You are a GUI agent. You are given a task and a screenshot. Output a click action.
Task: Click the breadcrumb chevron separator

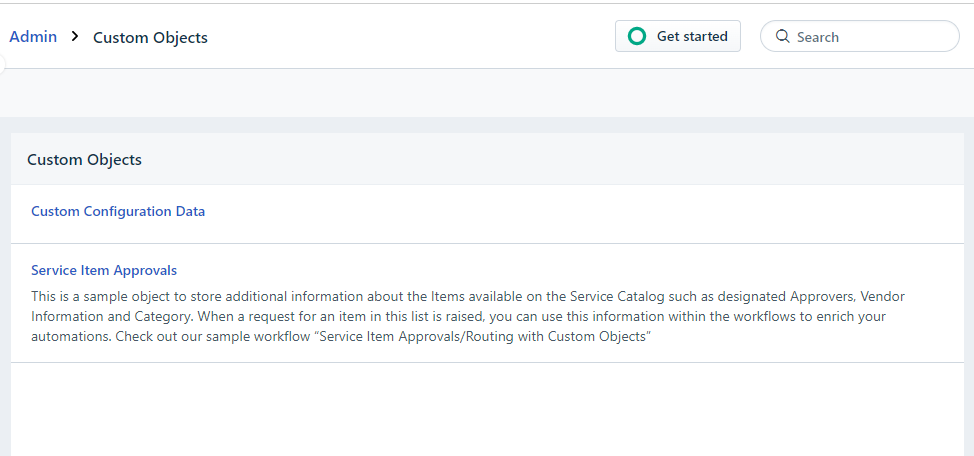click(x=75, y=37)
